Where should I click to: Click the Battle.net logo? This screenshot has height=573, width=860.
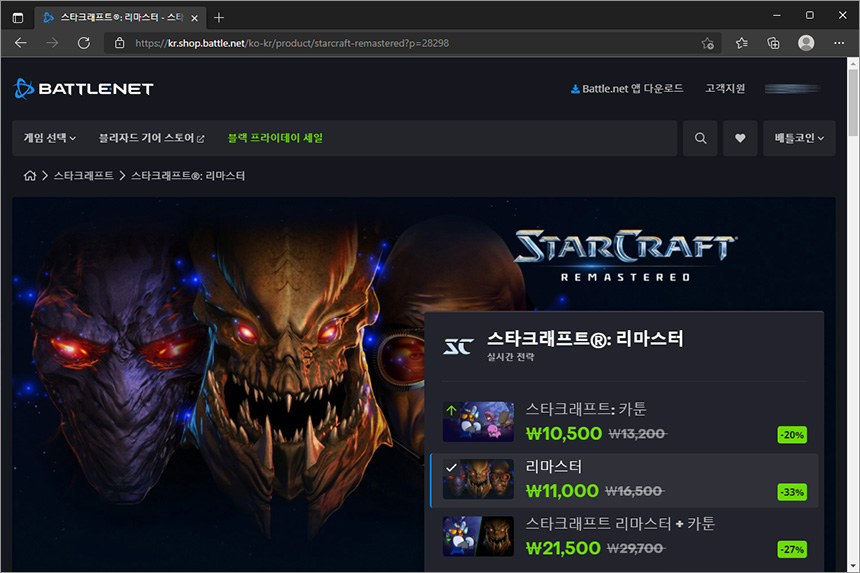click(x=83, y=88)
